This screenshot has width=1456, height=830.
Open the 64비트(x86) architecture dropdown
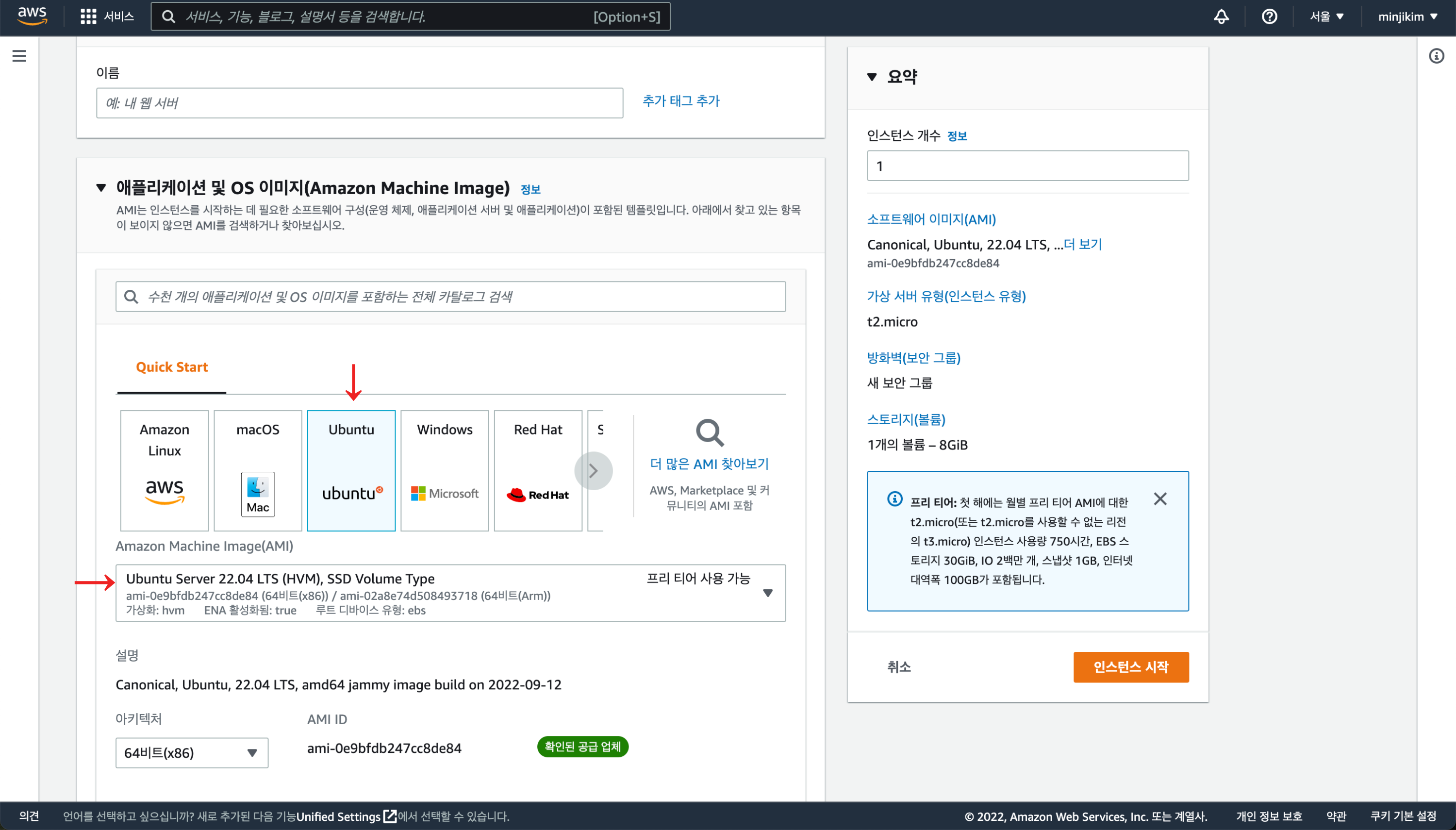pos(192,752)
